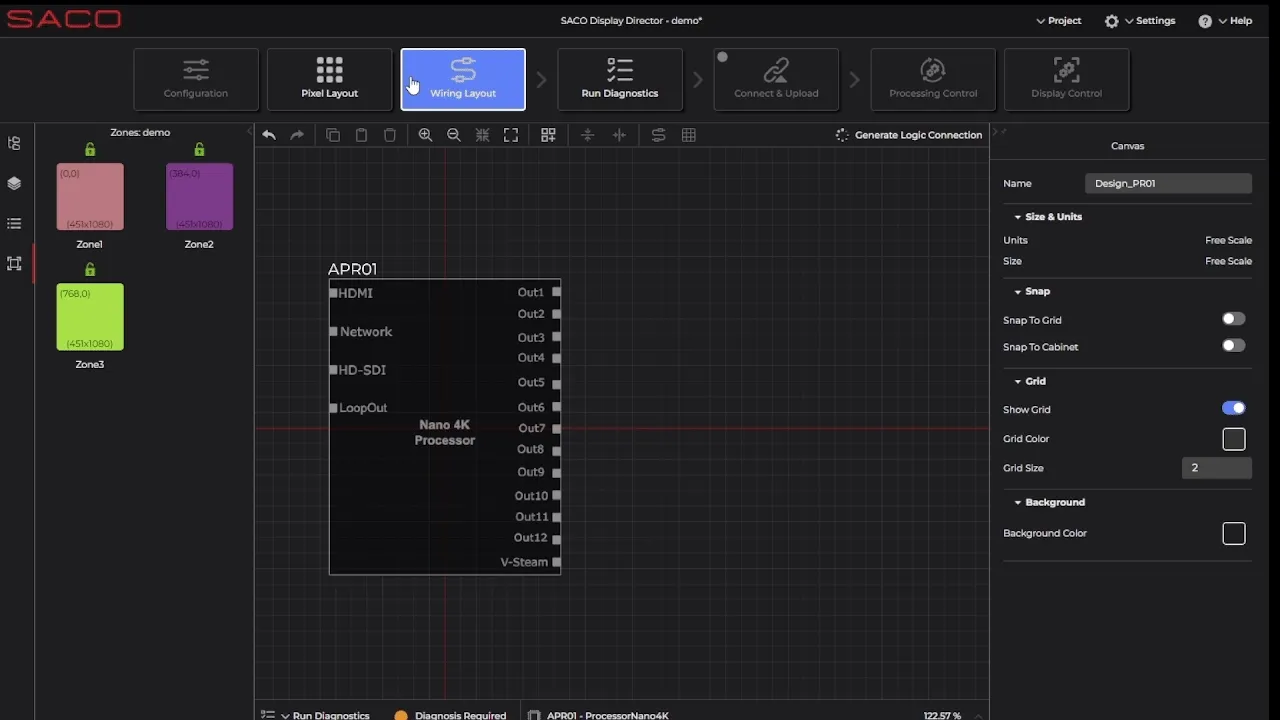Image resolution: width=1280 pixels, height=720 pixels.
Task: Select the Paste icon on the toolbar
Action: tap(361, 135)
